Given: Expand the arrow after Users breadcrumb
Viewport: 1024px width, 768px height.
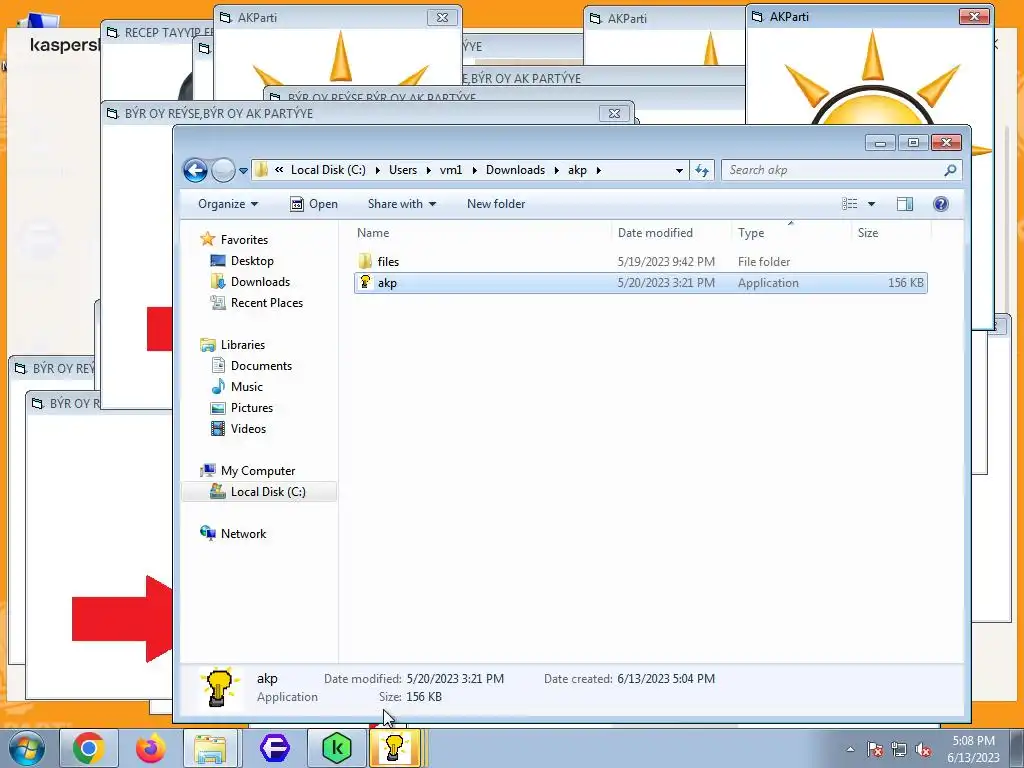Looking at the screenshot, I should tap(428, 170).
